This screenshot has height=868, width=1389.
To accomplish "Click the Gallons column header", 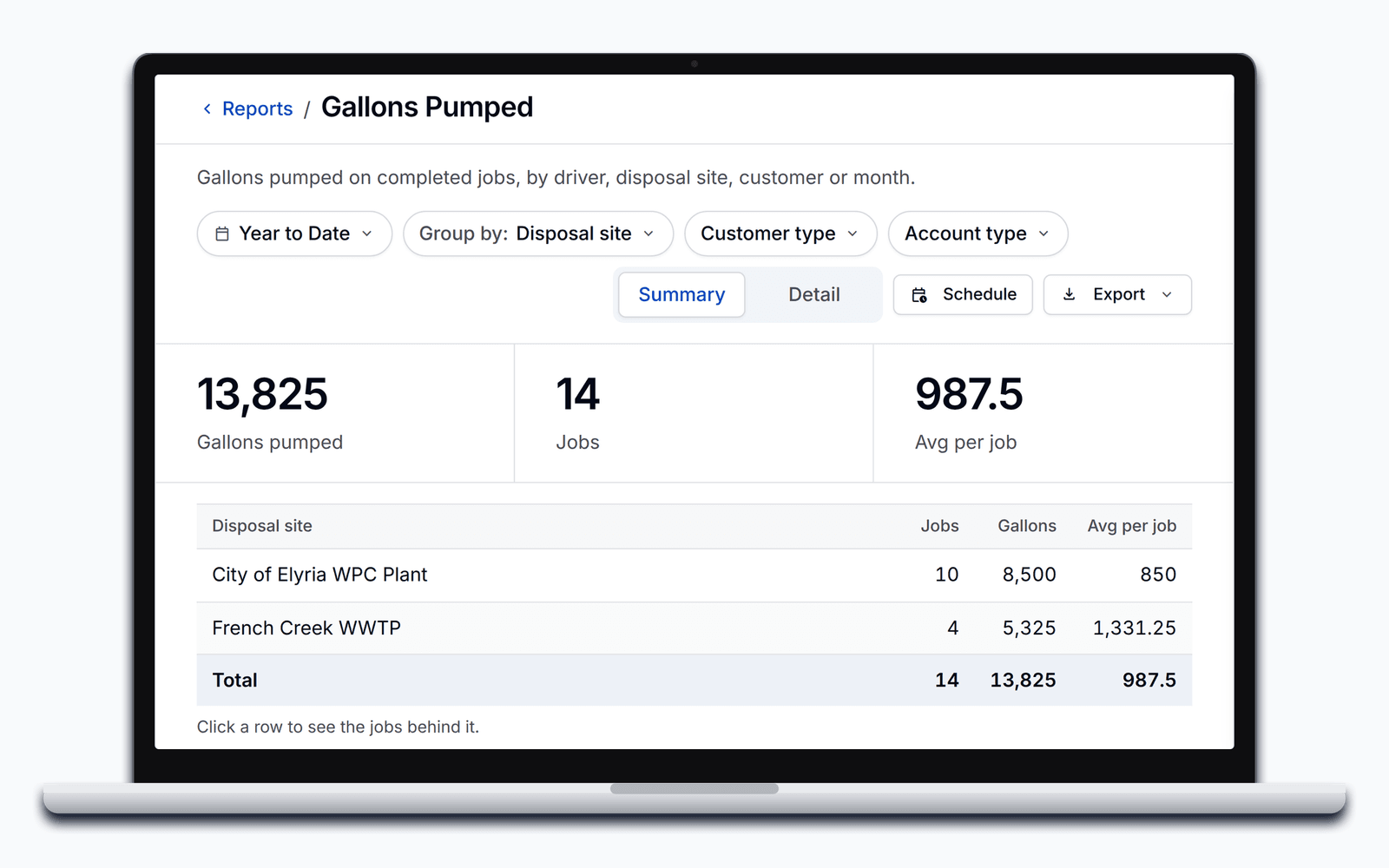I will pos(1027,526).
